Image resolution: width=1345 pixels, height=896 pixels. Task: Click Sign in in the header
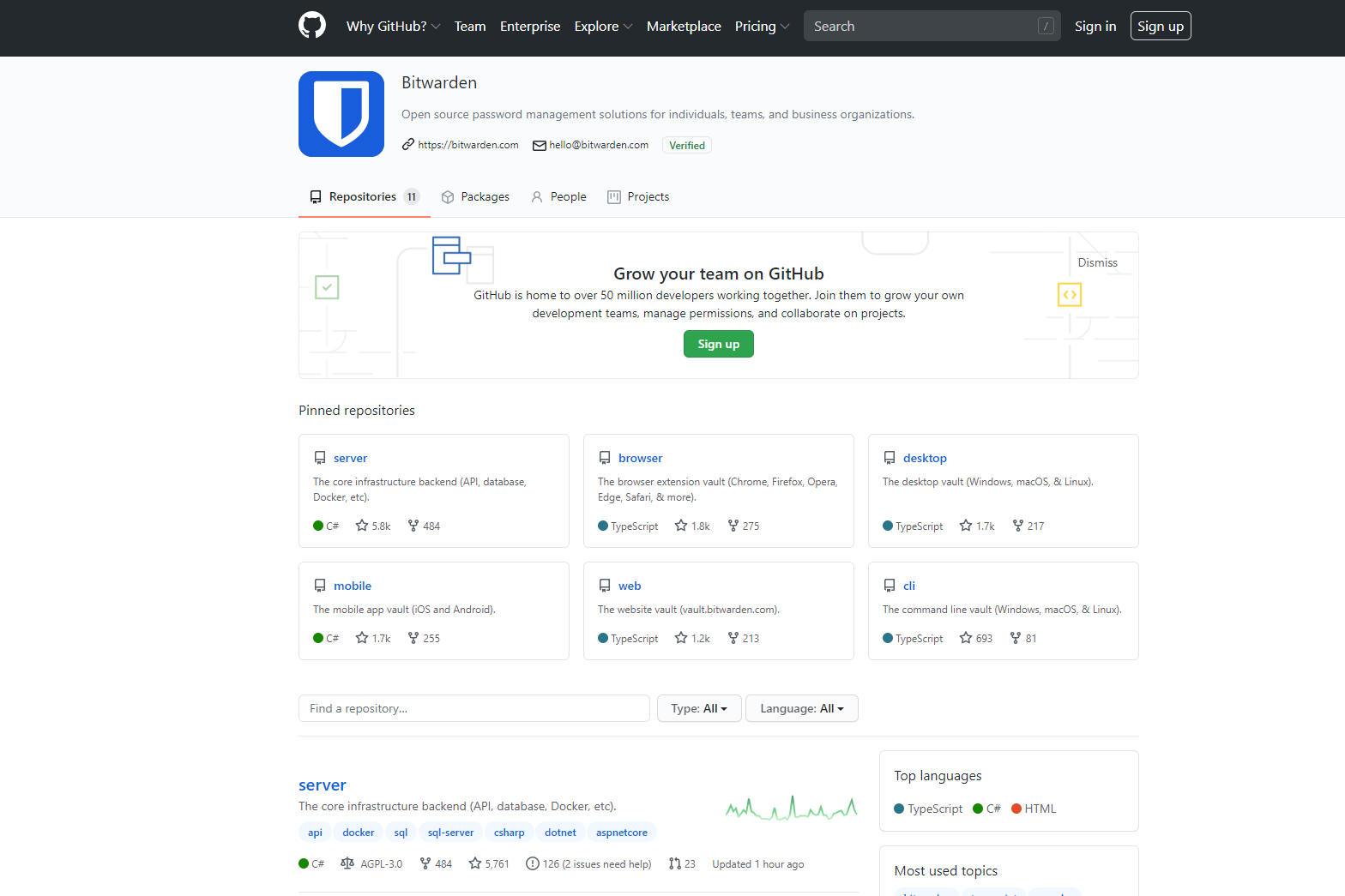click(x=1095, y=27)
